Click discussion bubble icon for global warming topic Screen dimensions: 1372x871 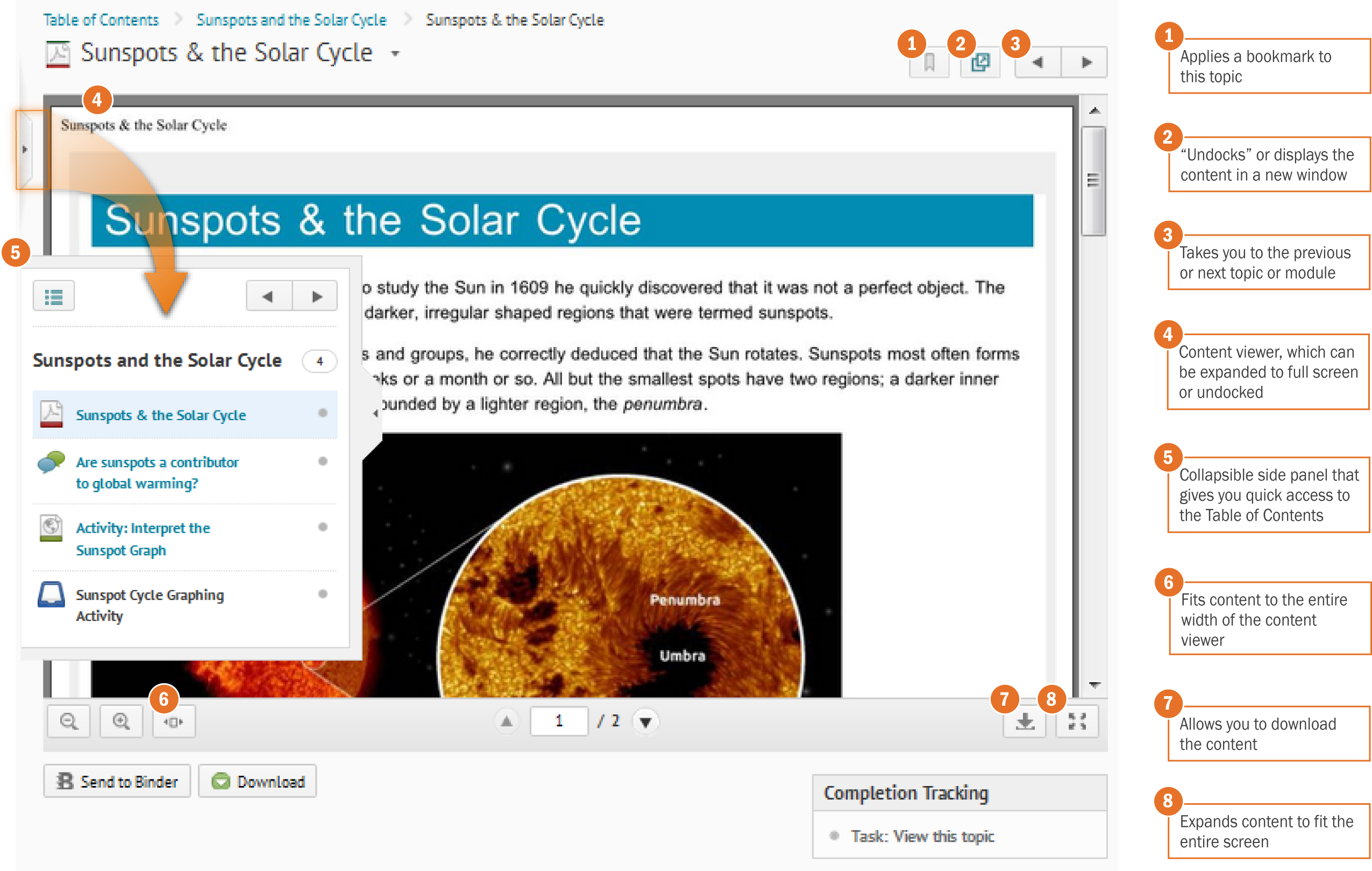coord(51,462)
